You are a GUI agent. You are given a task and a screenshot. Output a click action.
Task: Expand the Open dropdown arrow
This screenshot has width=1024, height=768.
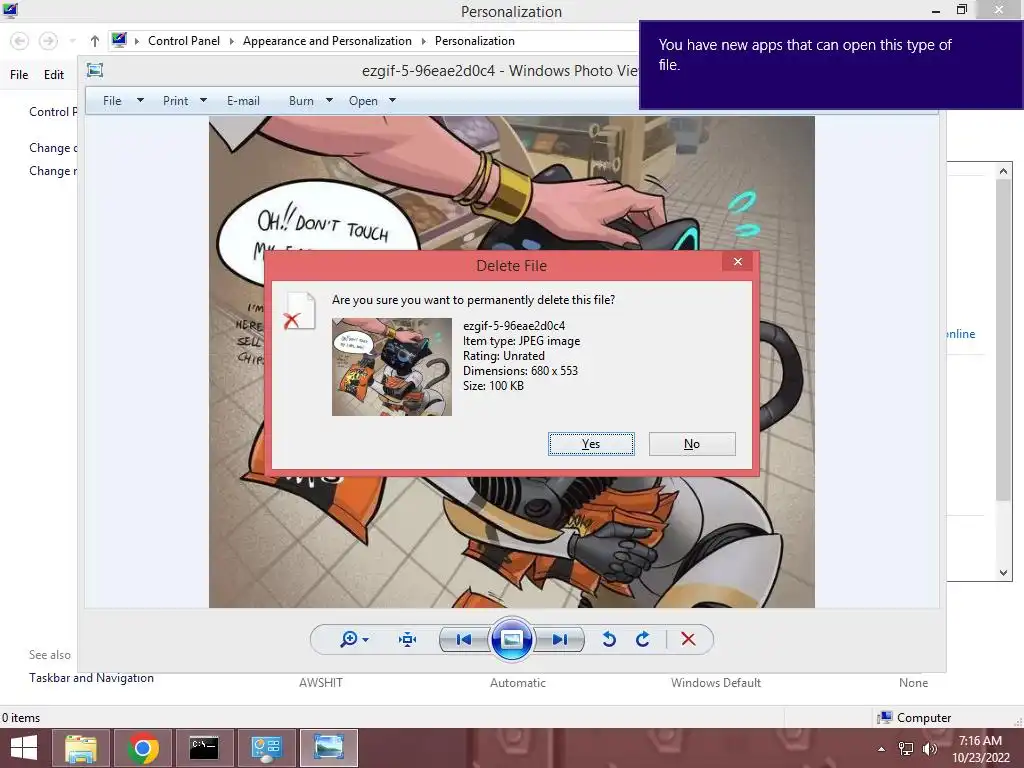click(392, 101)
